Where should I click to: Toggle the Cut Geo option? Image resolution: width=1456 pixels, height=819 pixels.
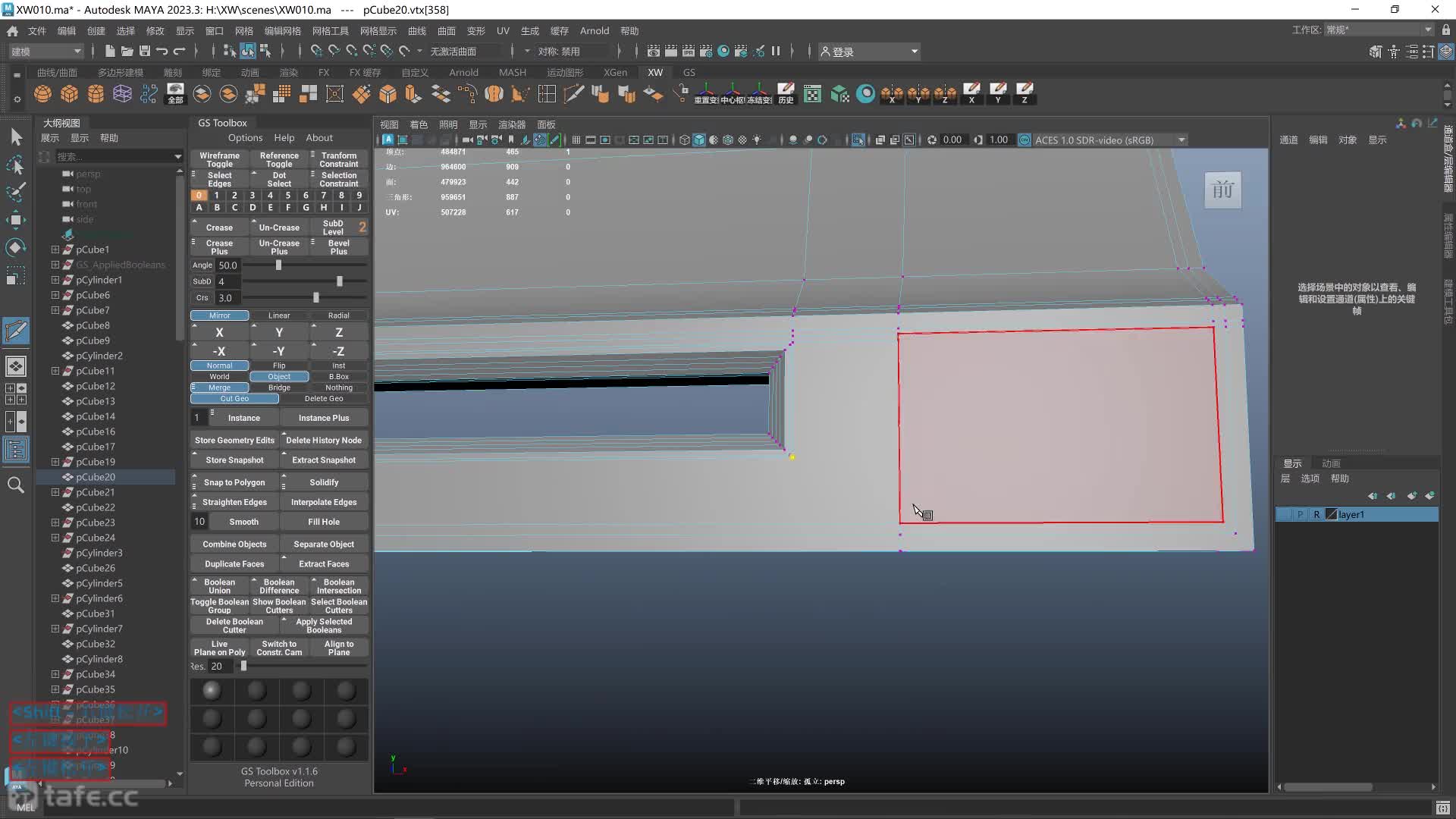pos(234,399)
